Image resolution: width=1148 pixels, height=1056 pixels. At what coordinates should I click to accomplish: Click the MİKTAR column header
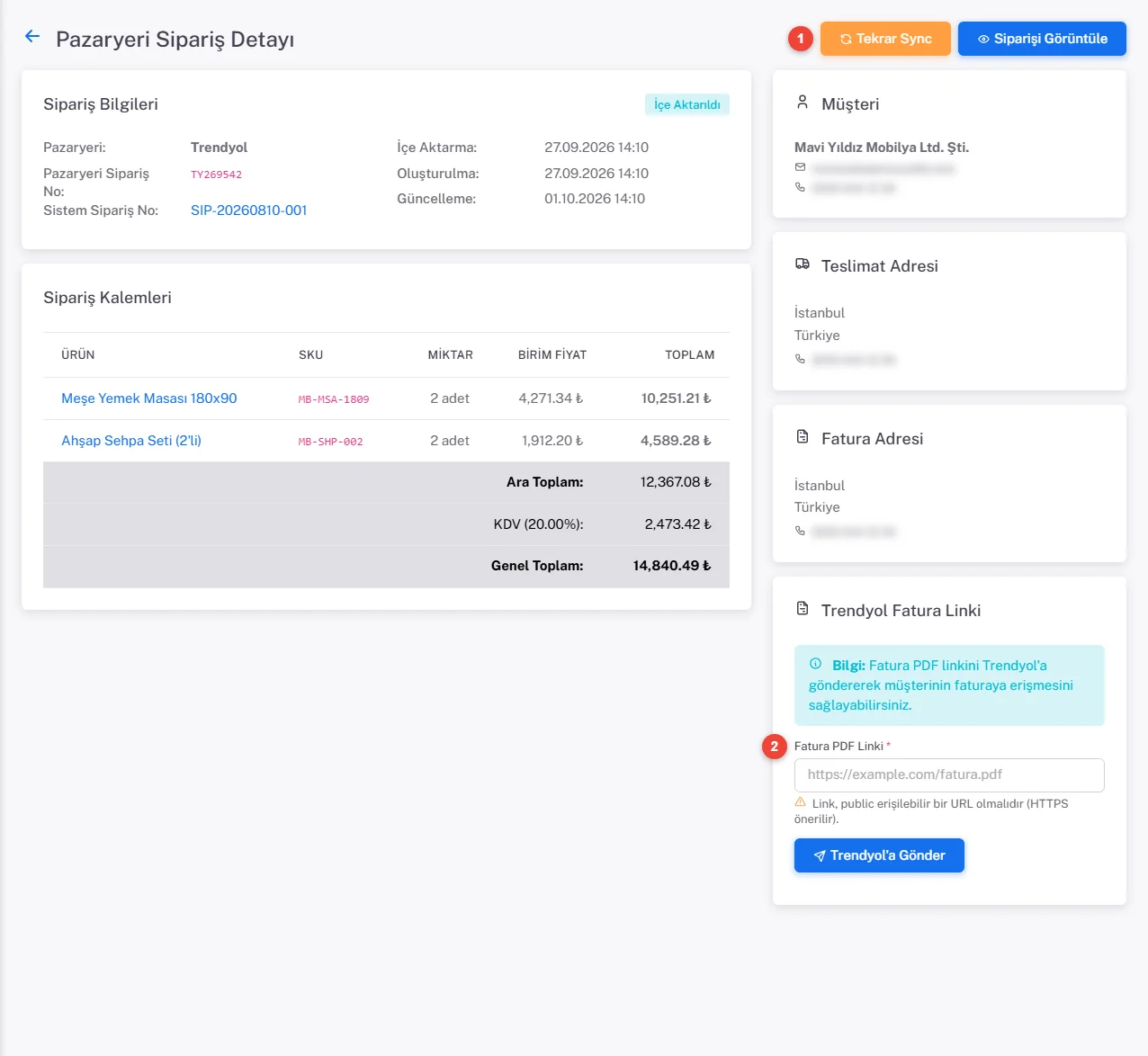coord(450,355)
